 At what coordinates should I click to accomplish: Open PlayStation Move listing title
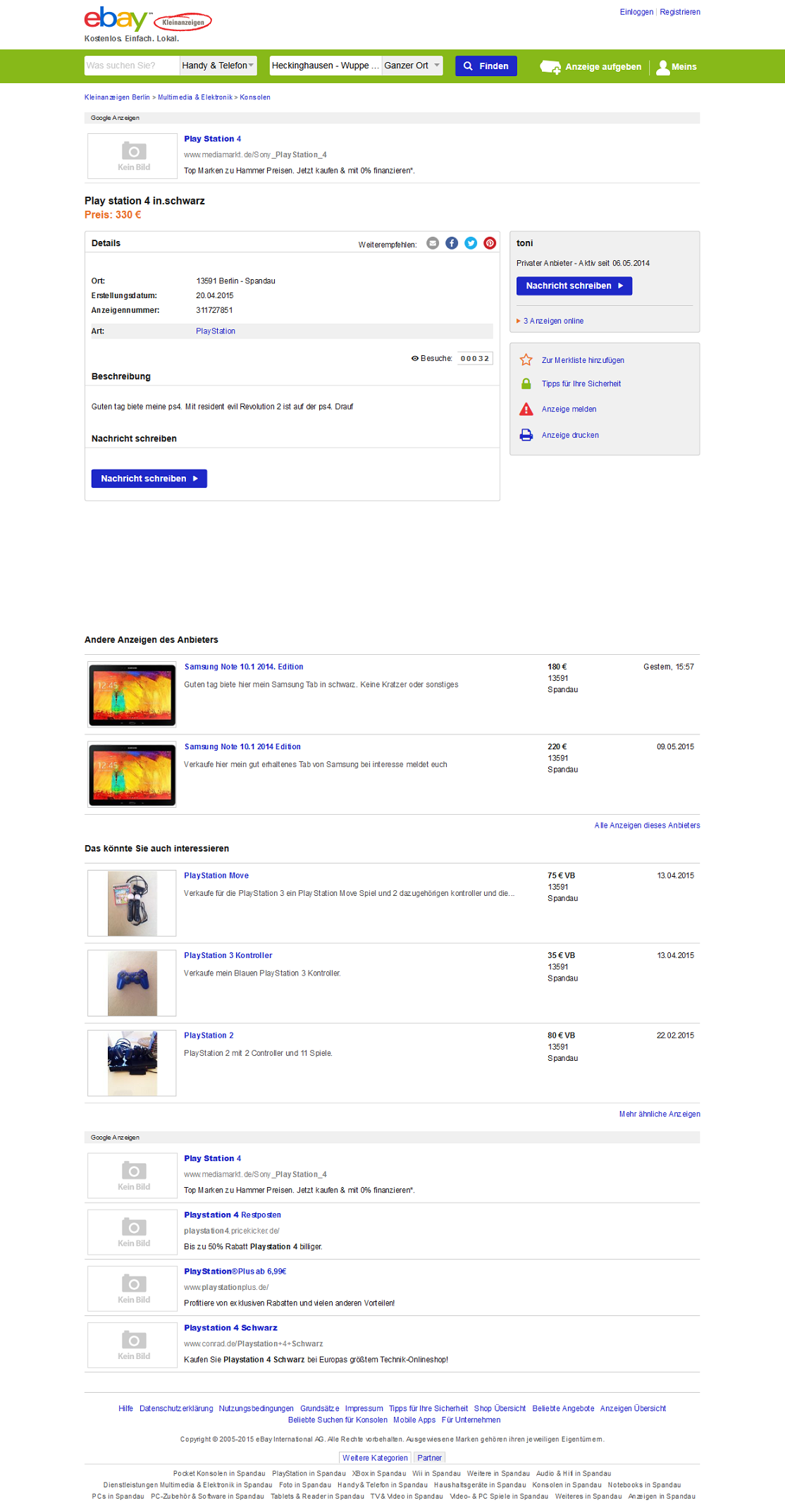[216, 875]
